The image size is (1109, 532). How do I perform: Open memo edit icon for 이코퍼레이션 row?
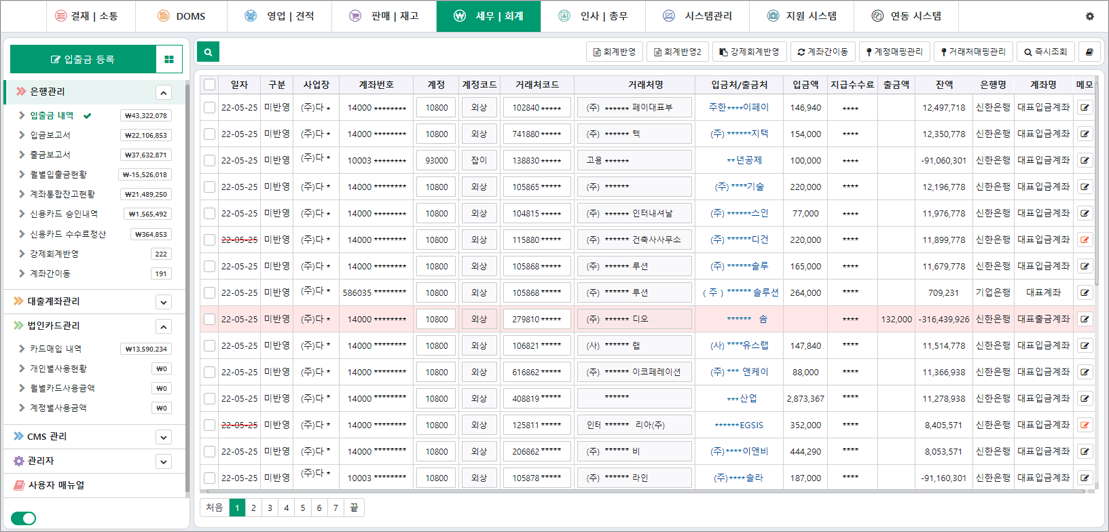1084,372
